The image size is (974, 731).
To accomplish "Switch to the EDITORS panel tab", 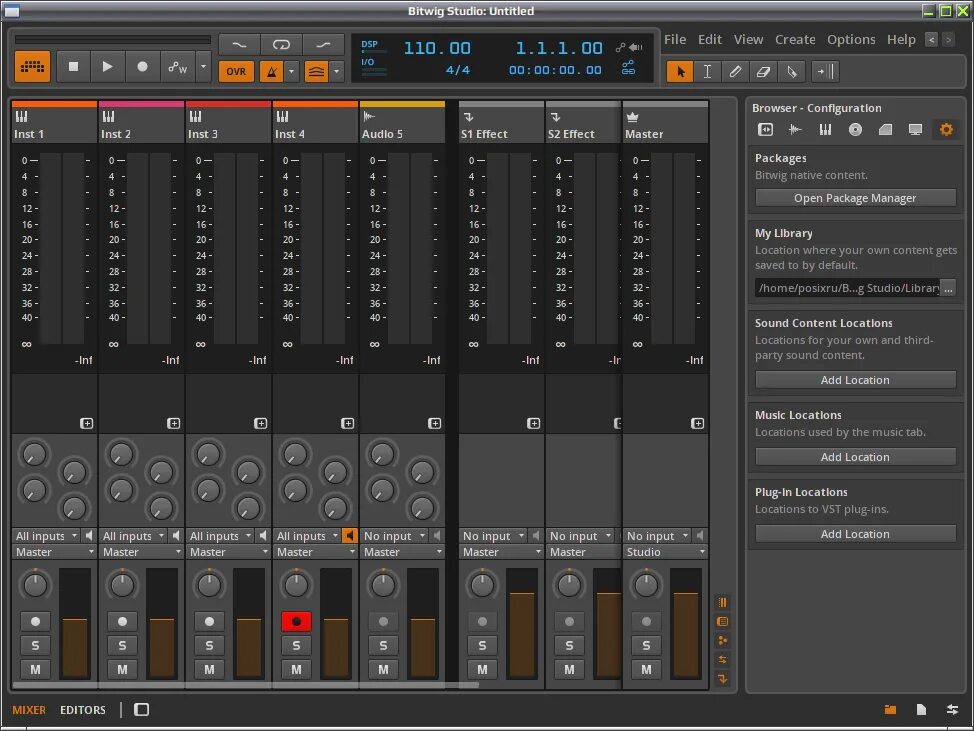I will 83,709.
